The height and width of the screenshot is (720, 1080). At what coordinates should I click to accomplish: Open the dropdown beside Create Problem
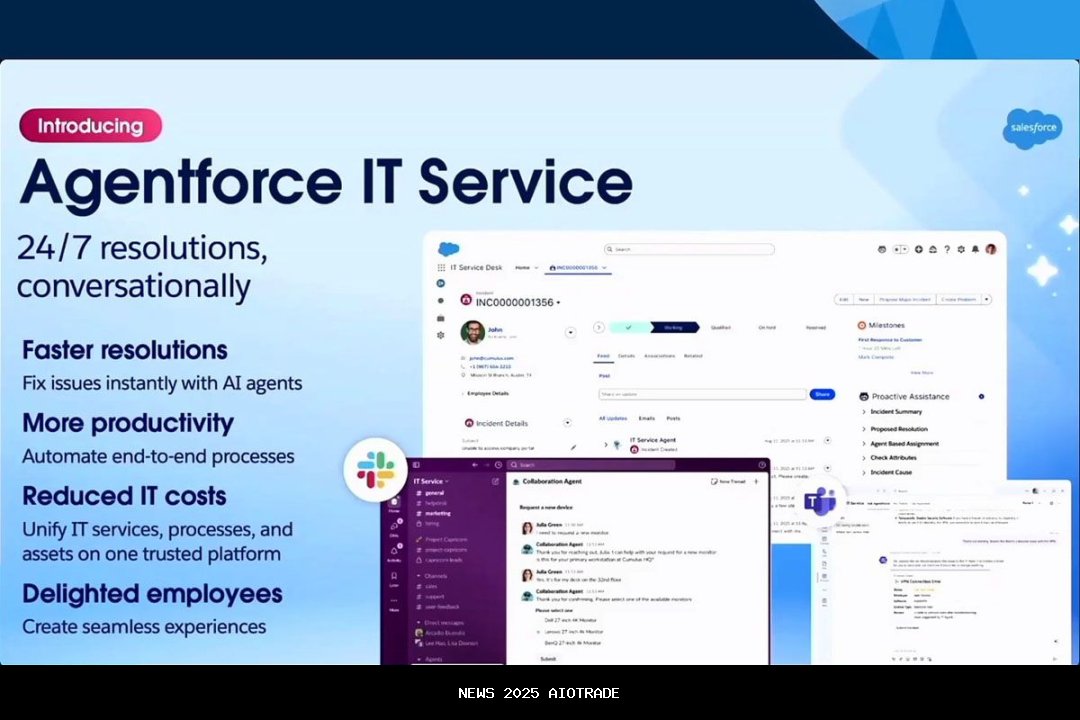(986, 299)
